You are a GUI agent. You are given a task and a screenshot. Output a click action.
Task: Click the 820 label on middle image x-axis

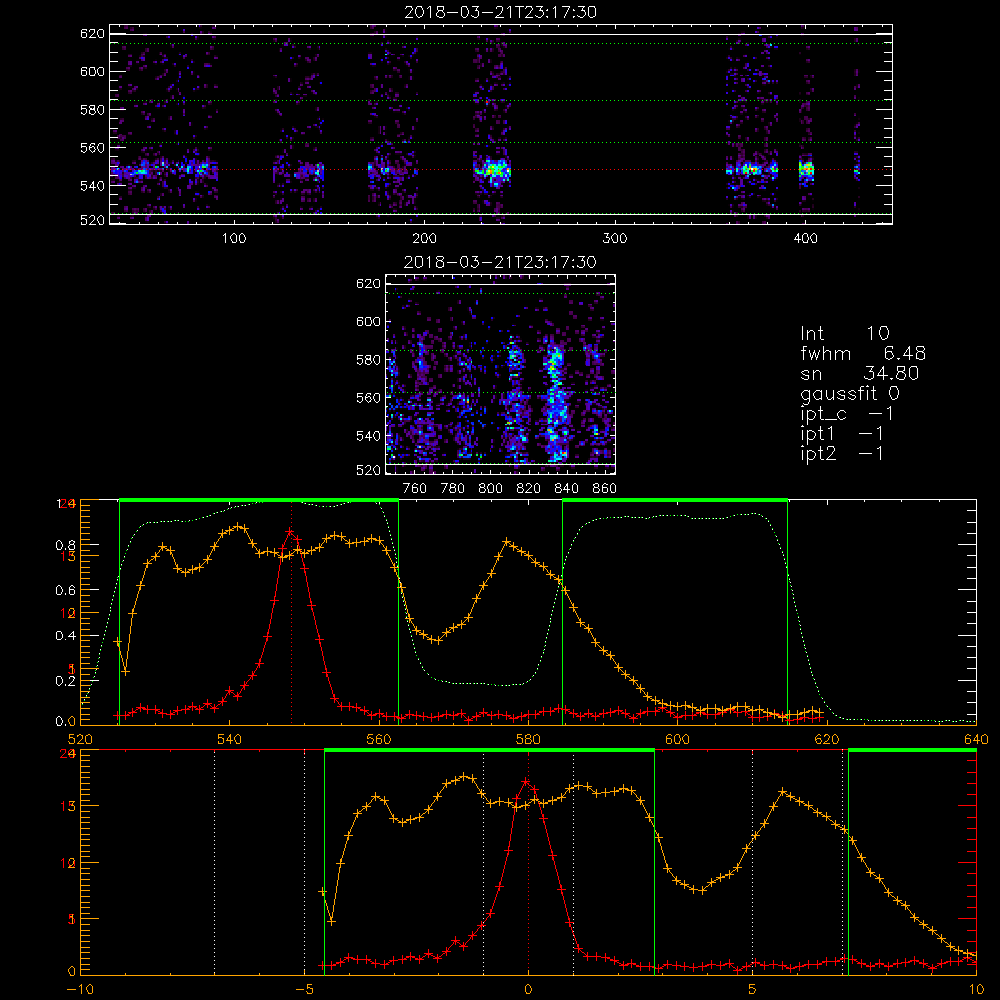coord(529,489)
